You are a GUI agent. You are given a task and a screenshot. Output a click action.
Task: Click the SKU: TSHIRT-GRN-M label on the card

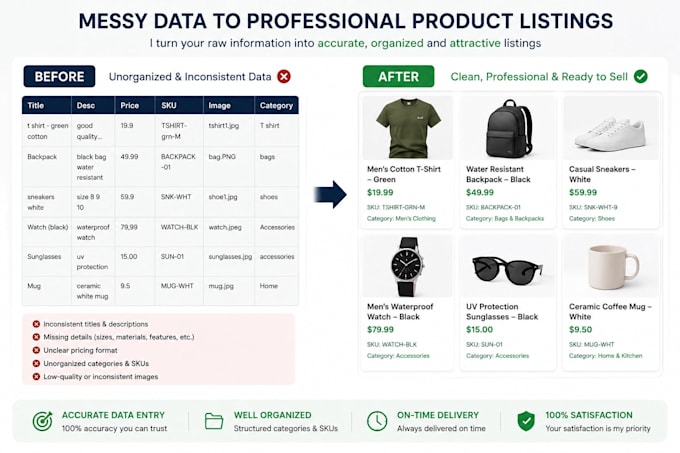coord(396,208)
